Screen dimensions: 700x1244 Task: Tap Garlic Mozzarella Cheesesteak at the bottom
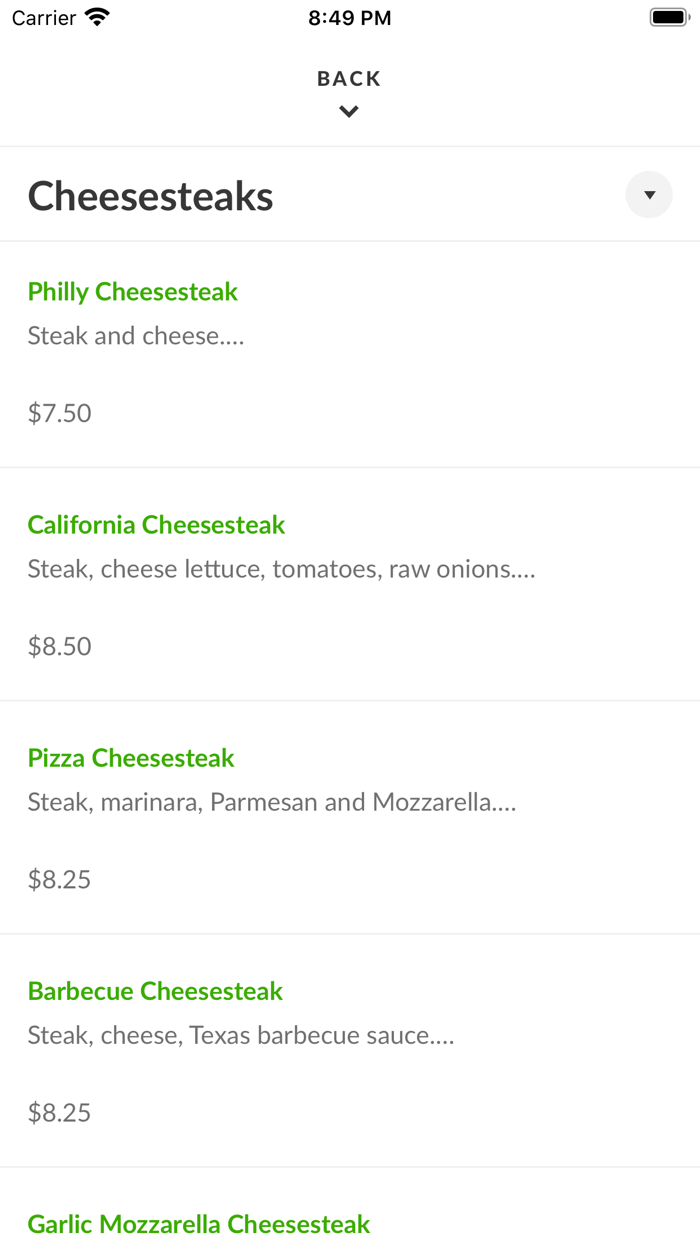click(198, 1223)
